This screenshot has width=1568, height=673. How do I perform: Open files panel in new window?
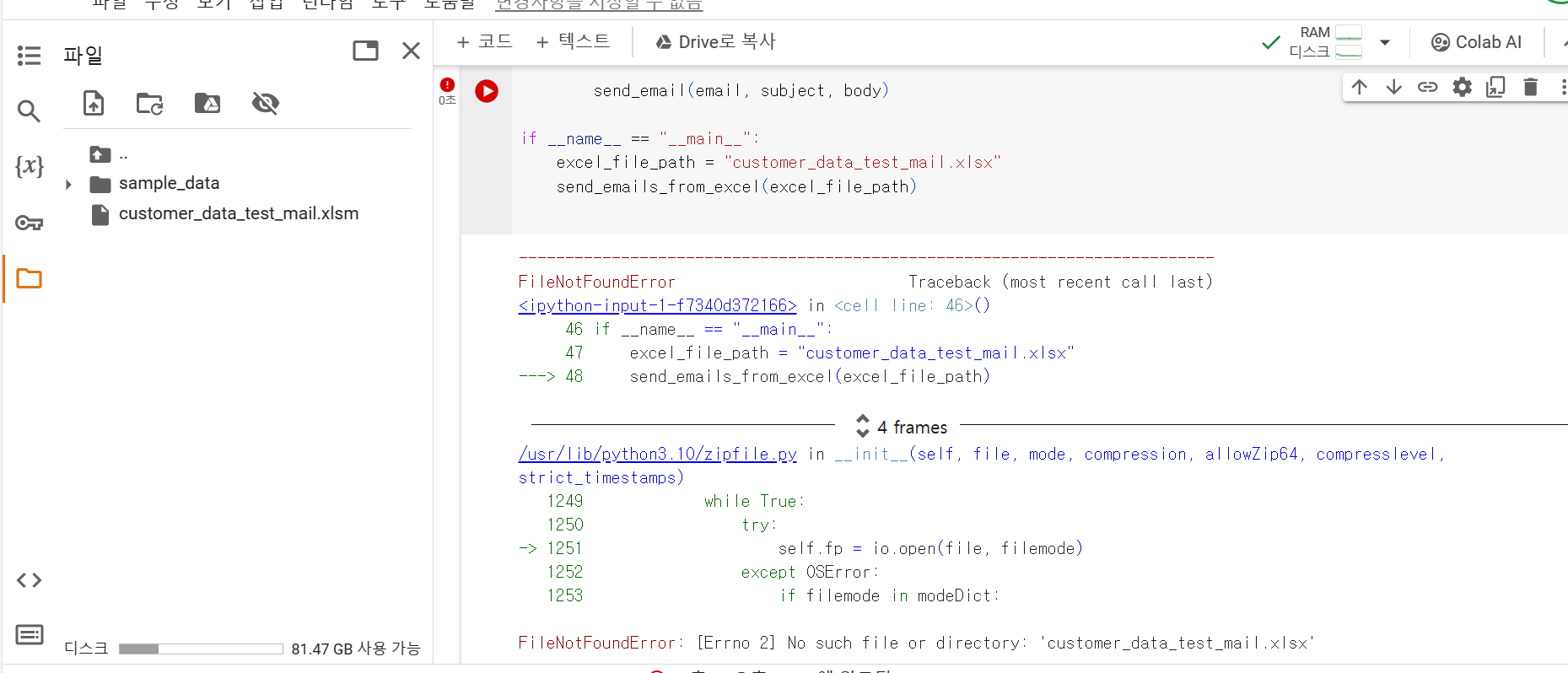pyautogui.click(x=365, y=51)
